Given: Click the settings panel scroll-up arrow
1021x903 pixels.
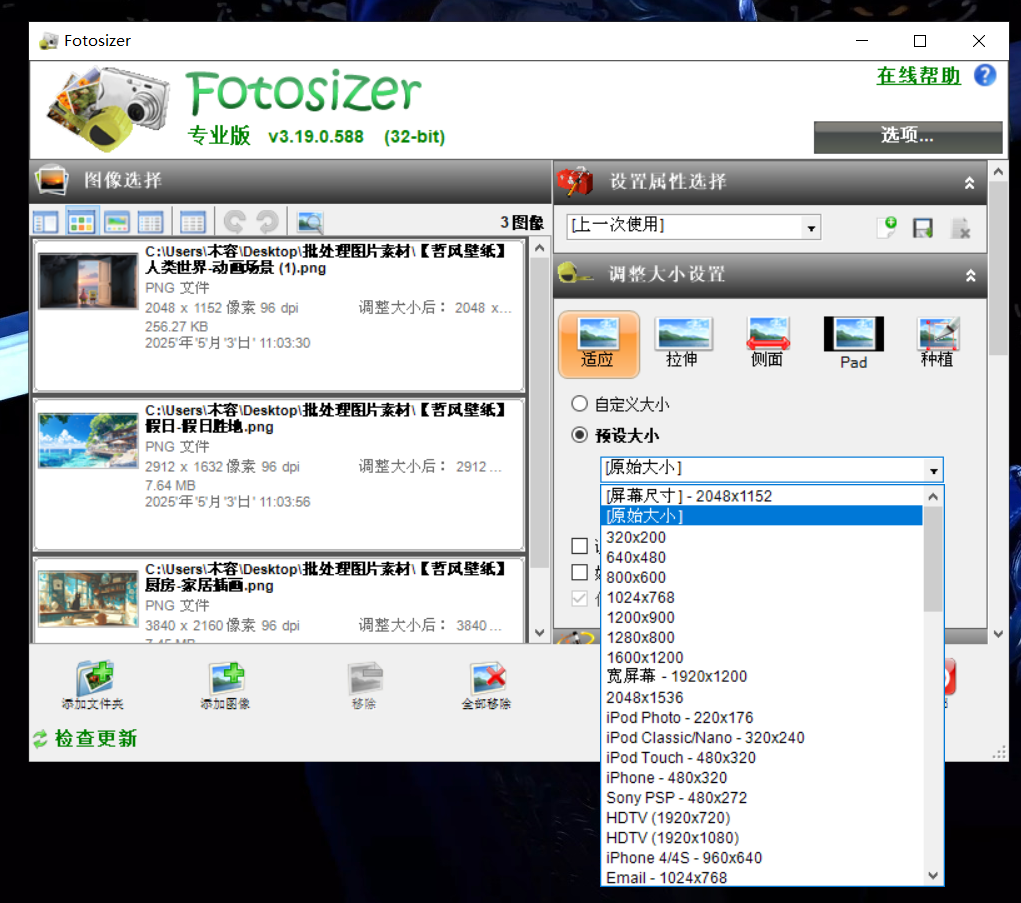Looking at the screenshot, I should [x=998, y=172].
